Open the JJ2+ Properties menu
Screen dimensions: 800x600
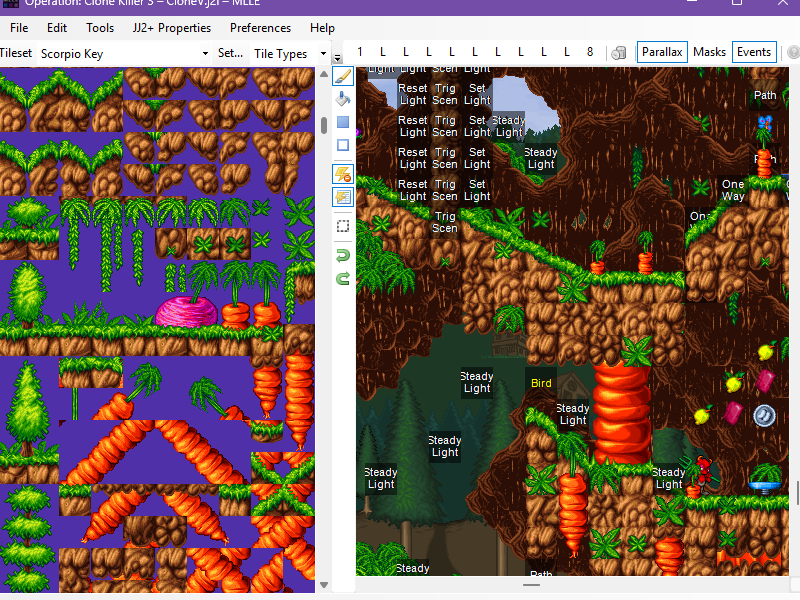pyautogui.click(x=172, y=28)
